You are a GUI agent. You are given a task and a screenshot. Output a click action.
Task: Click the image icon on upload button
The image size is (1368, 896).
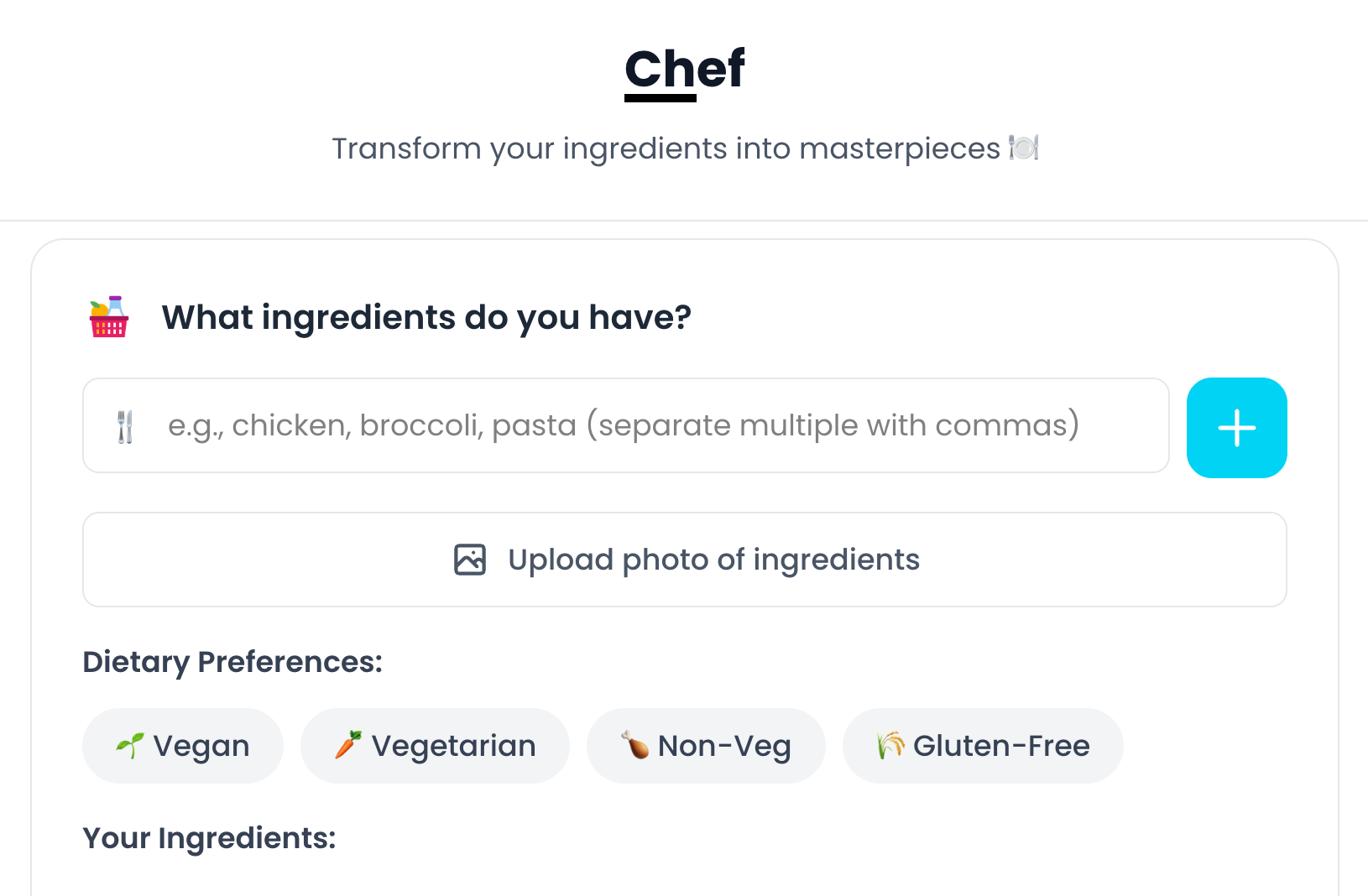pos(470,560)
